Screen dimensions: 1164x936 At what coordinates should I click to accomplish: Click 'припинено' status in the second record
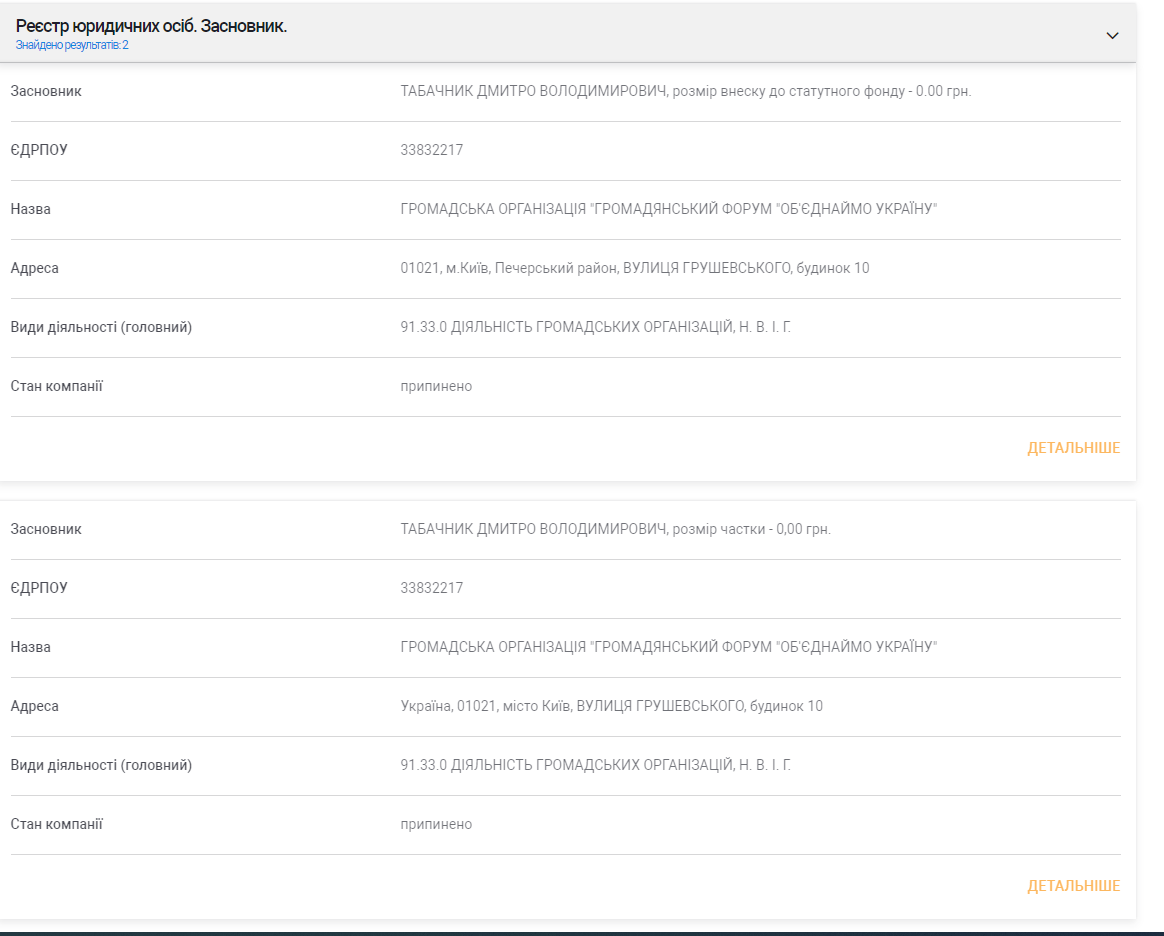[x=436, y=824]
